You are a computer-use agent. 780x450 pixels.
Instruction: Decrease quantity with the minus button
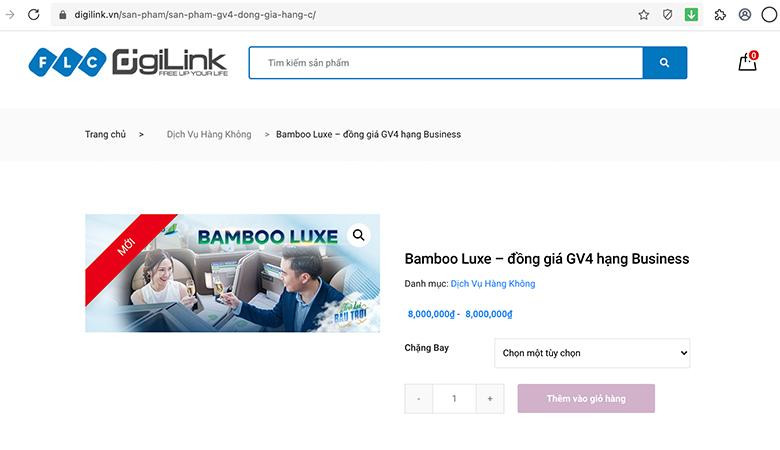tap(418, 398)
